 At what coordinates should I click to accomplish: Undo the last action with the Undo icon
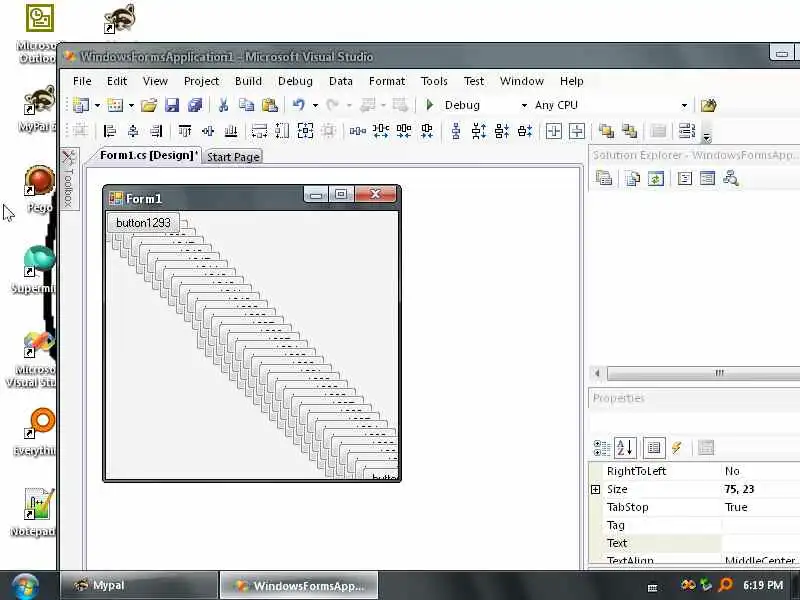coord(299,105)
